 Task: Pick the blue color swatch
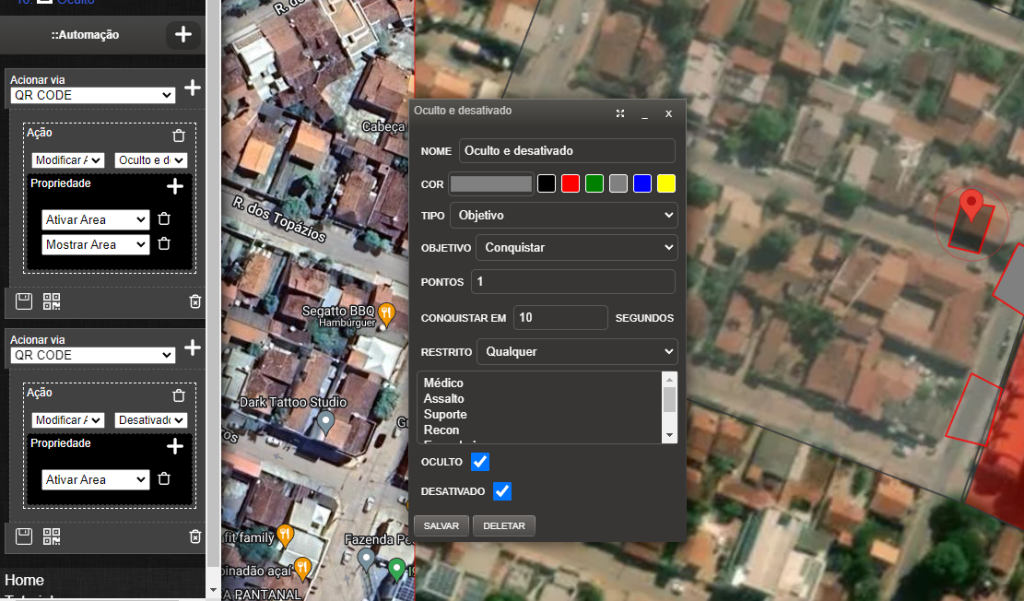642,183
